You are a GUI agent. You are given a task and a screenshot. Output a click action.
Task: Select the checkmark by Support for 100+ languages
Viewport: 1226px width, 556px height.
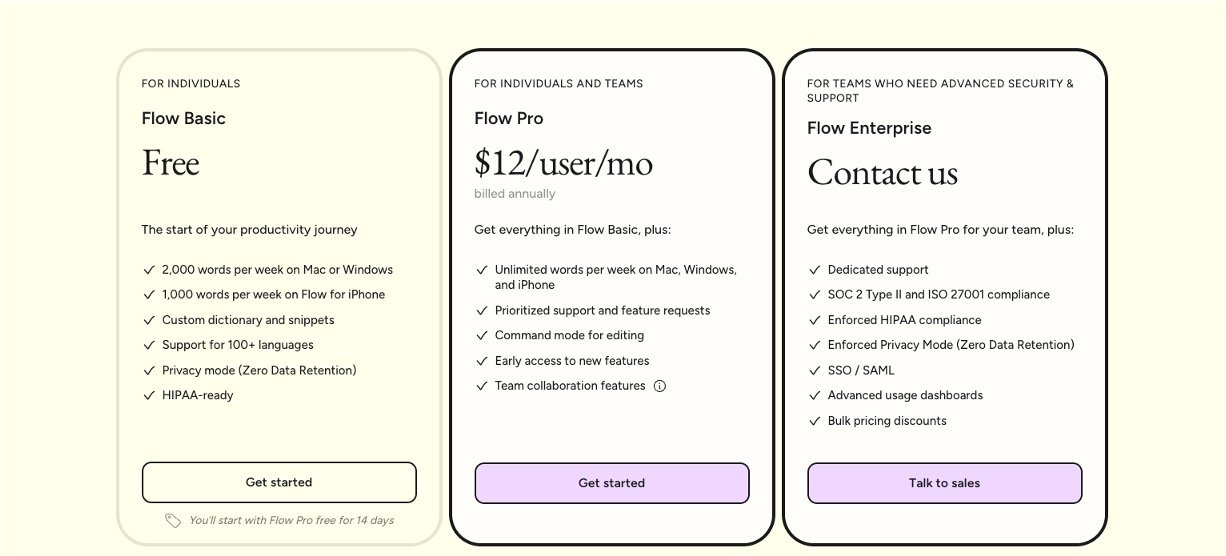pos(149,345)
